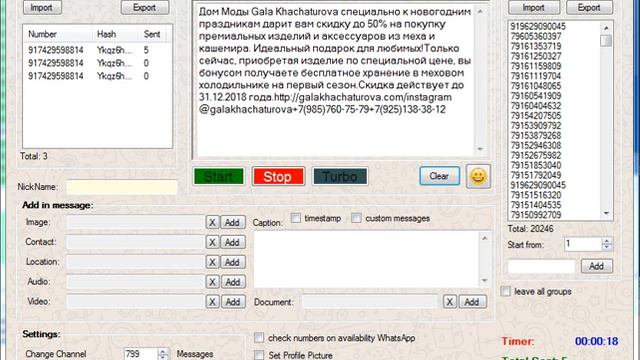Focus the NickName input field
Image resolution: width=640 pixels, height=360 pixels.
pyautogui.click(x=122, y=187)
